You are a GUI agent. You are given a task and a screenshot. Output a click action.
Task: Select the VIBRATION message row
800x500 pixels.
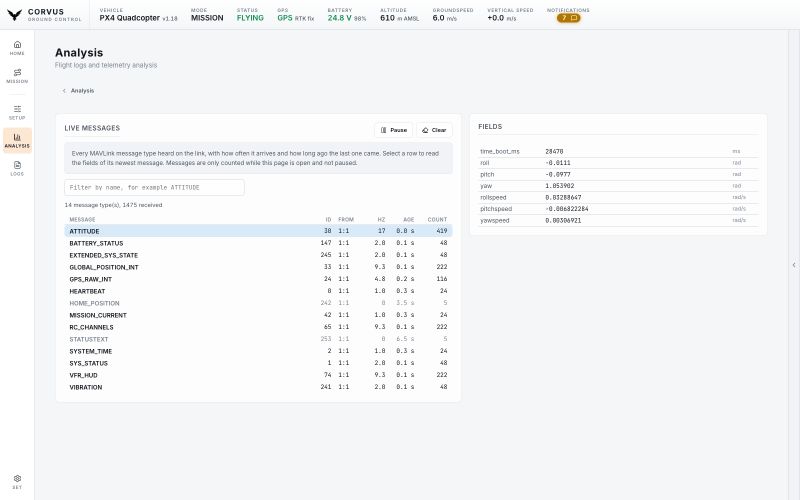(258, 387)
